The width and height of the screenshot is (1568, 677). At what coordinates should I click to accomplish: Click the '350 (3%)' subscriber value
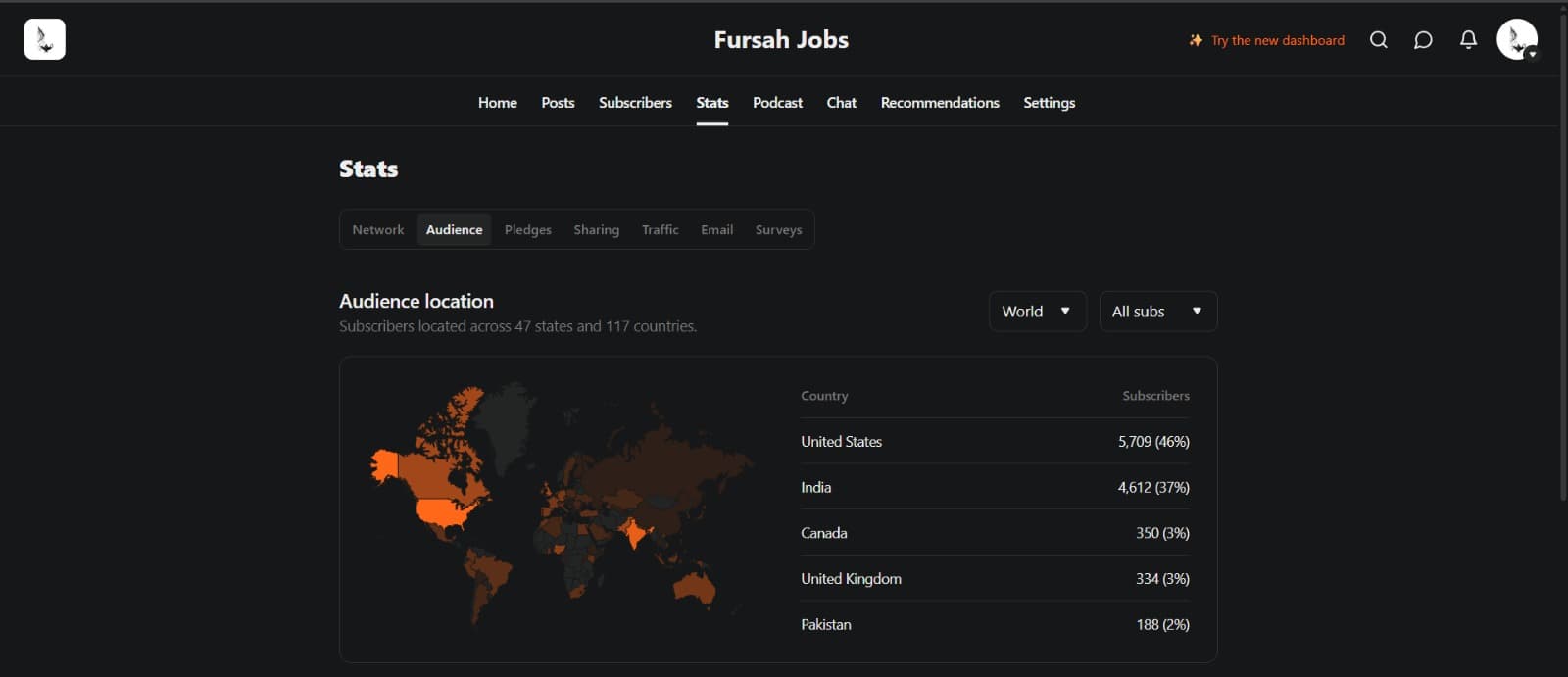click(1162, 533)
